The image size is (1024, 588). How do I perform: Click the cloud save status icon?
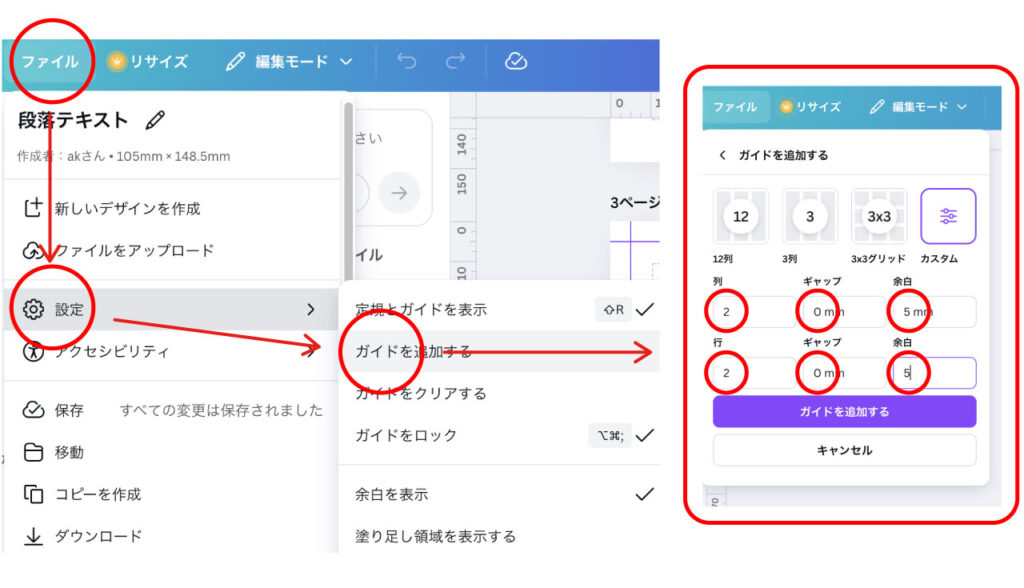[516, 62]
